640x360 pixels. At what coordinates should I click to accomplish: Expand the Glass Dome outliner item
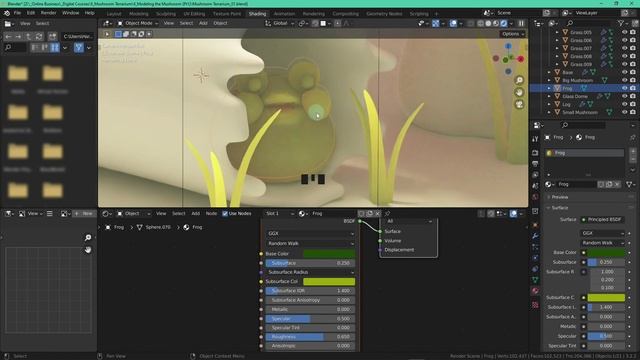pos(549,96)
